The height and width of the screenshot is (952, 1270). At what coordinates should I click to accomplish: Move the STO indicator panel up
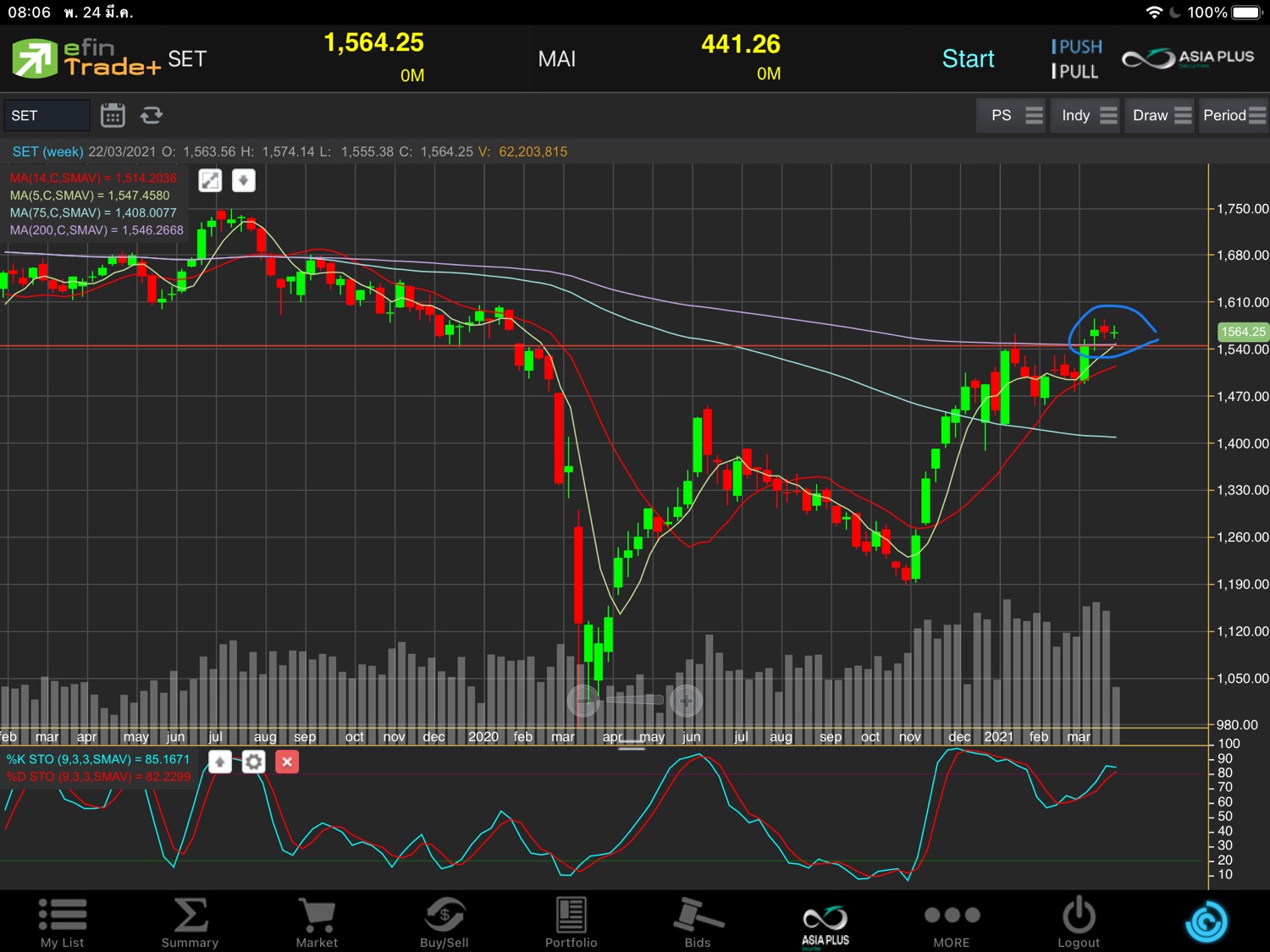(220, 762)
